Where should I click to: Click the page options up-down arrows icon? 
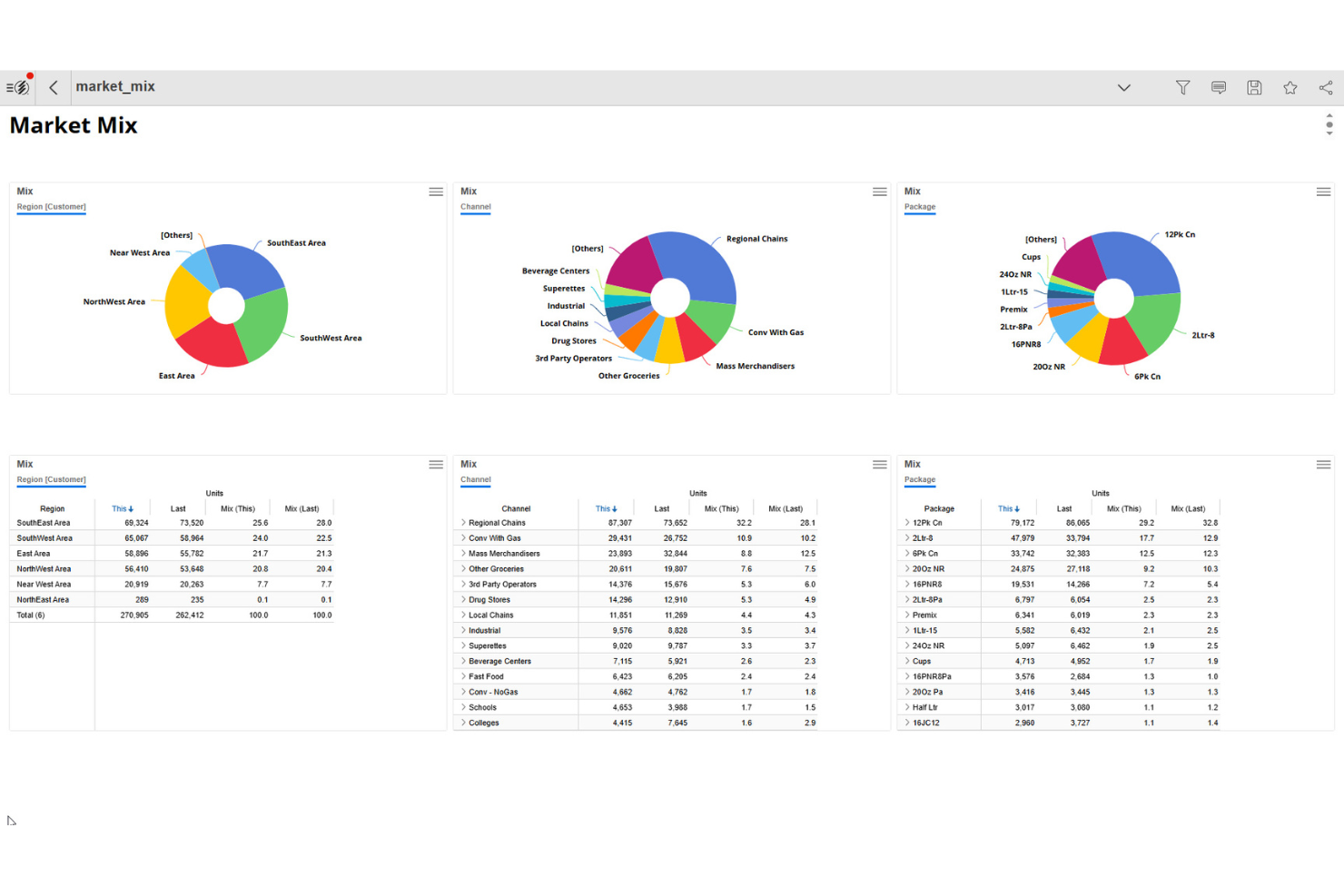[x=1329, y=124]
